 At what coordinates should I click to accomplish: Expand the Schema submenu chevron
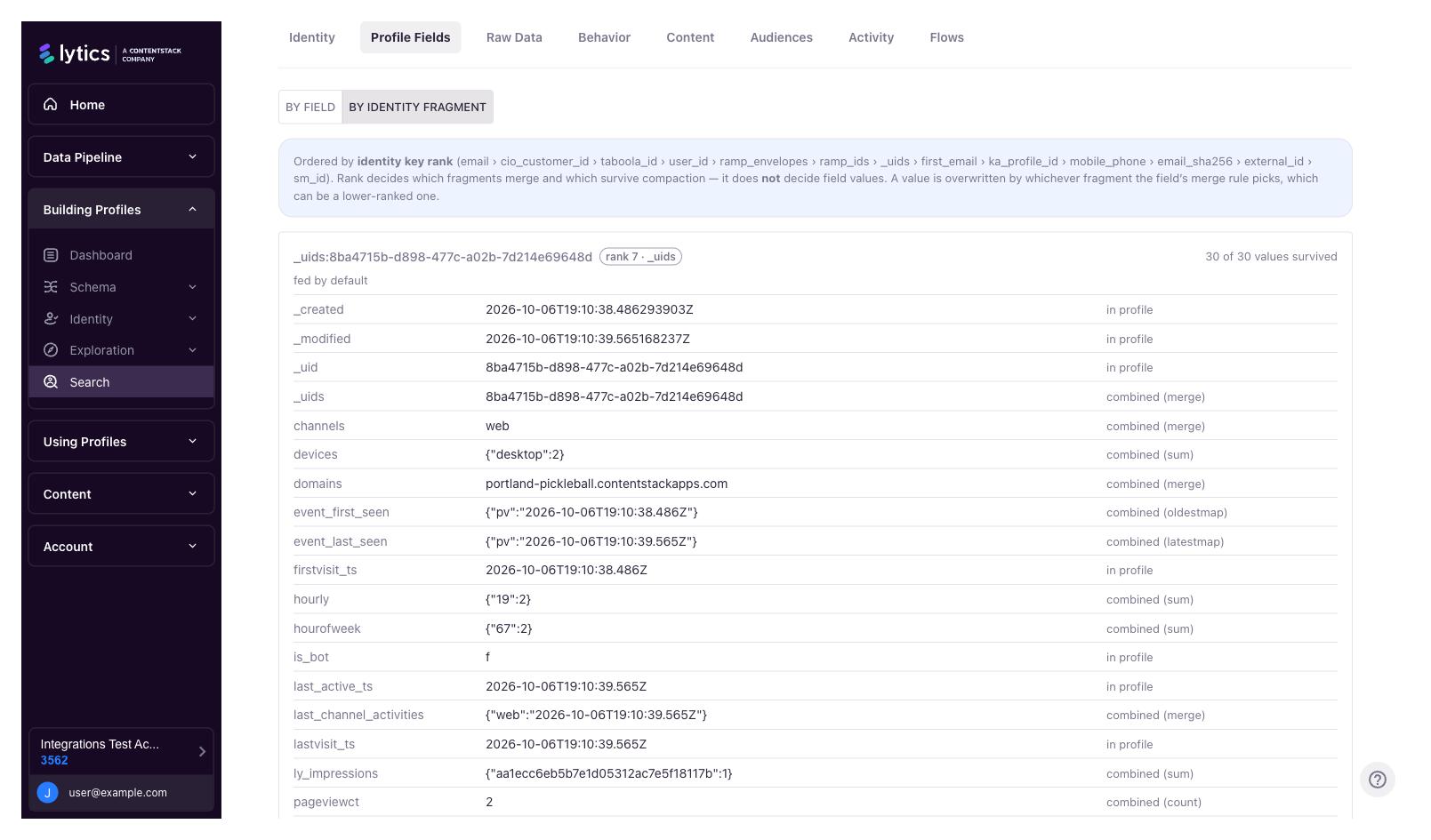192,287
